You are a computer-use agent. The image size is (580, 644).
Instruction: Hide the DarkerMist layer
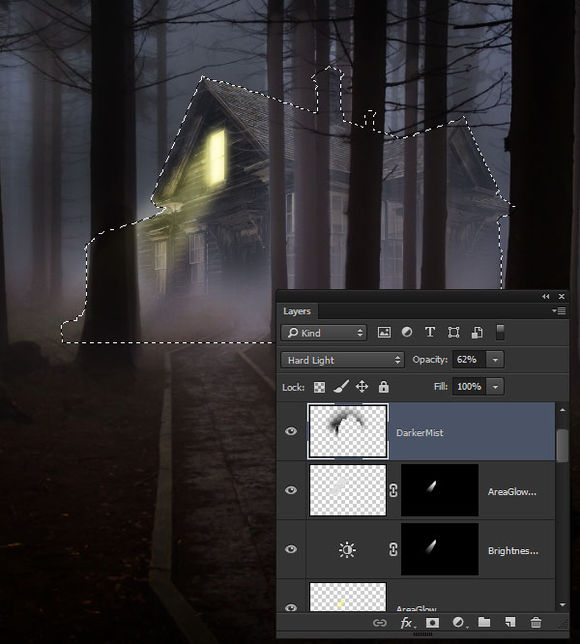pyautogui.click(x=291, y=431)
